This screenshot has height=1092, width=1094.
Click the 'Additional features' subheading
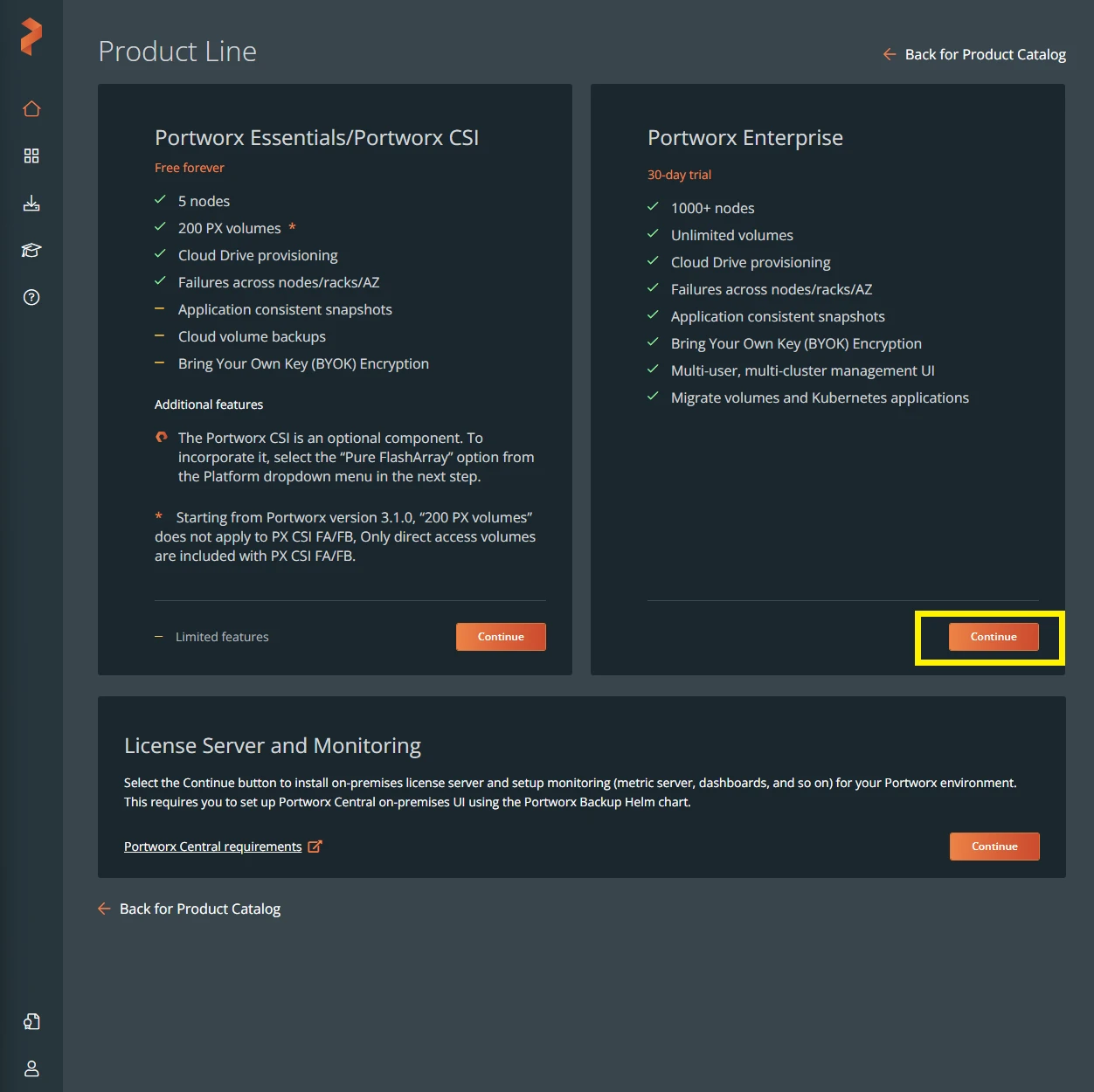coord(209,404)
